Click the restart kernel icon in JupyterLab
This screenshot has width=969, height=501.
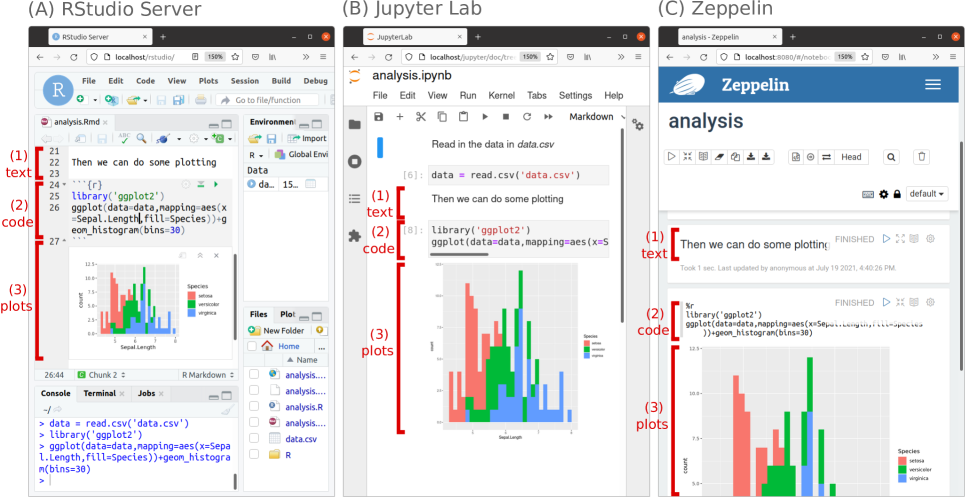coord(527,116)
